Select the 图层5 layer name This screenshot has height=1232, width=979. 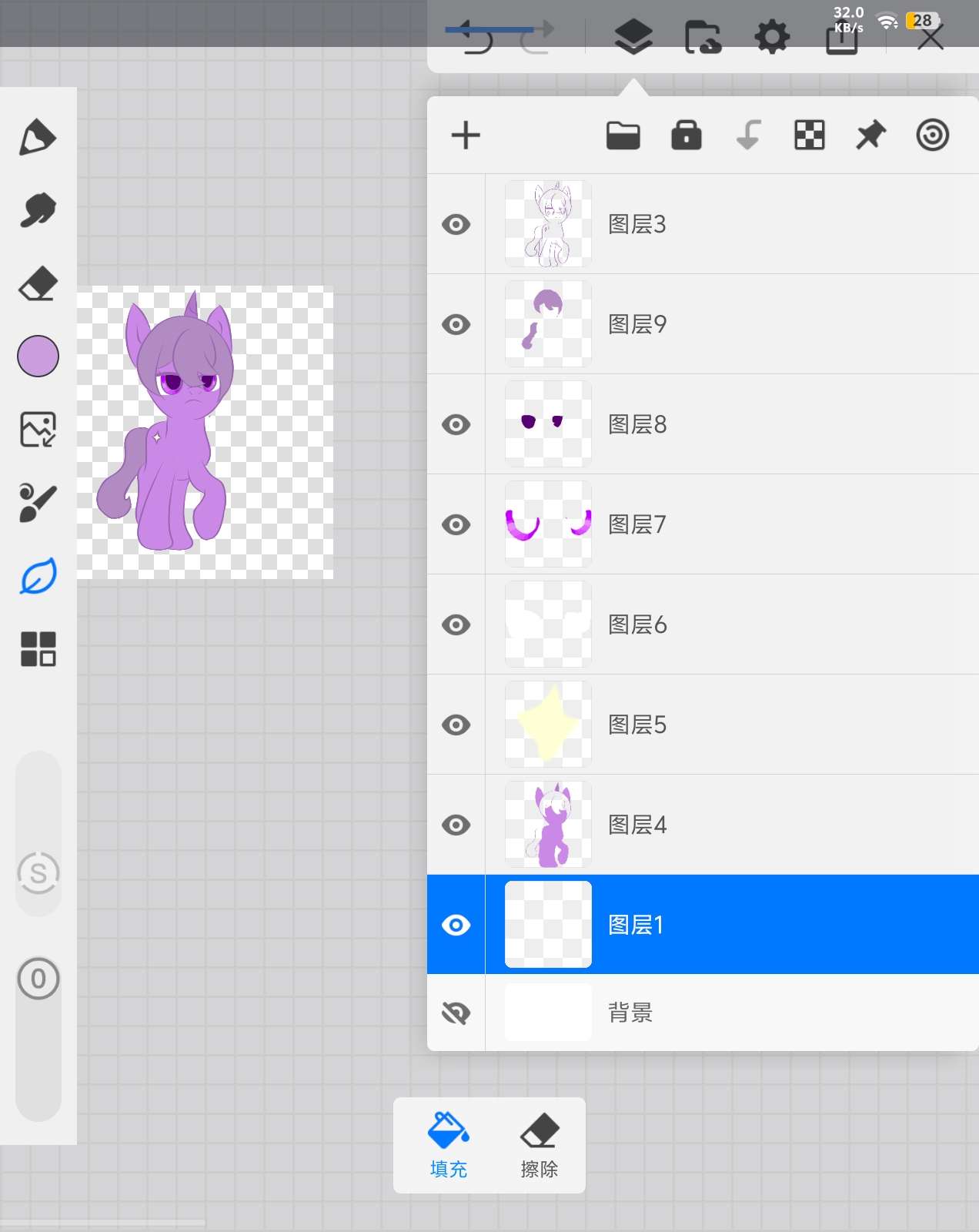coord(637,725)
